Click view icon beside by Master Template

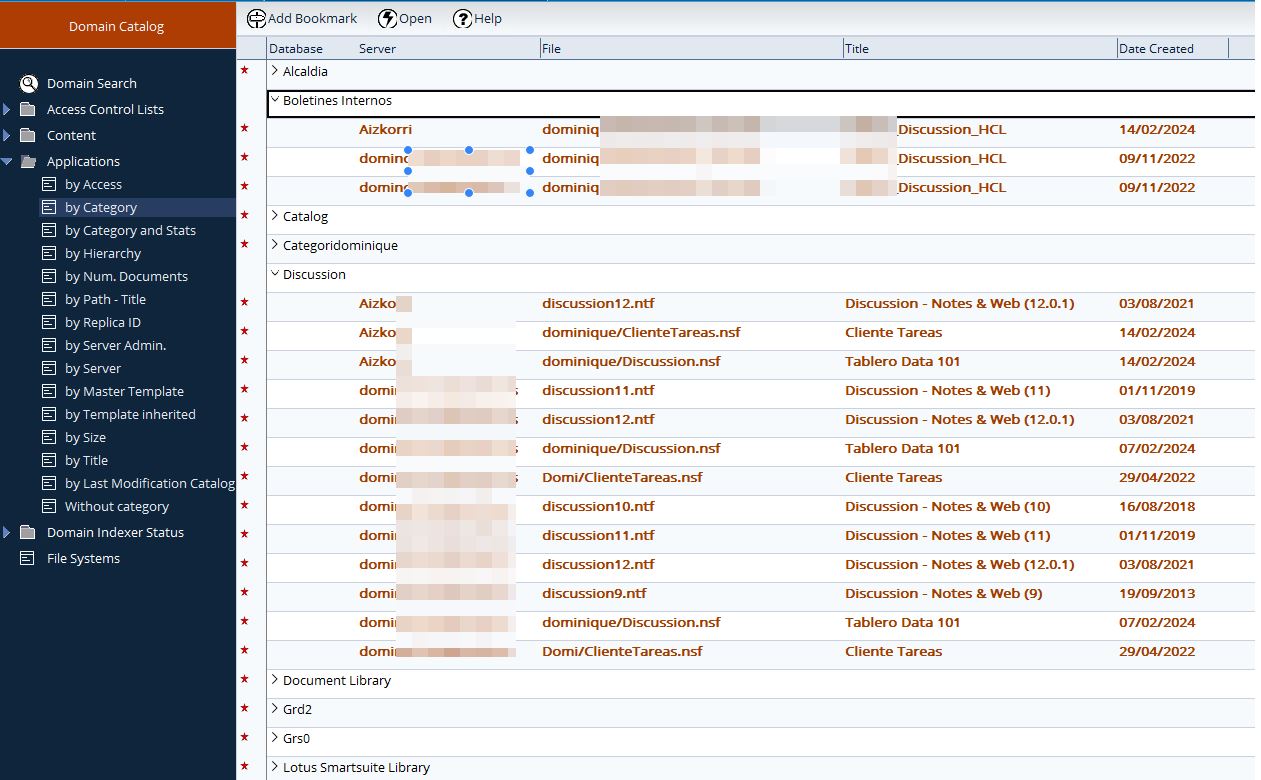(49, 391)
